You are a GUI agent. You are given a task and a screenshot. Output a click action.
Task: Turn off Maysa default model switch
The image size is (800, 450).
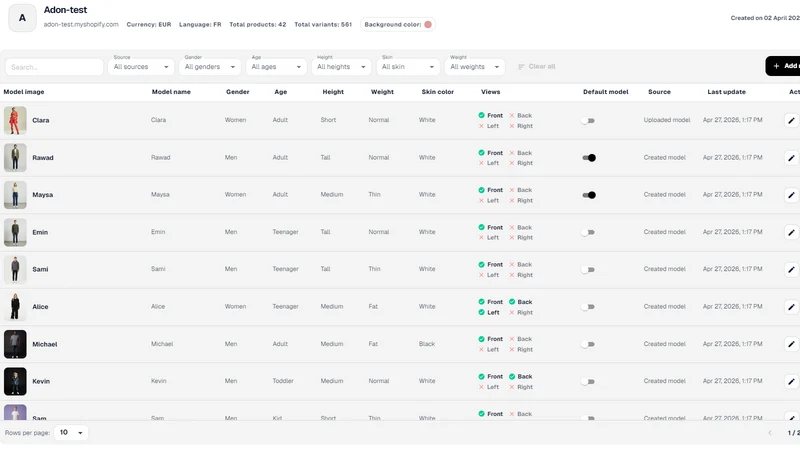pos(589,195)
